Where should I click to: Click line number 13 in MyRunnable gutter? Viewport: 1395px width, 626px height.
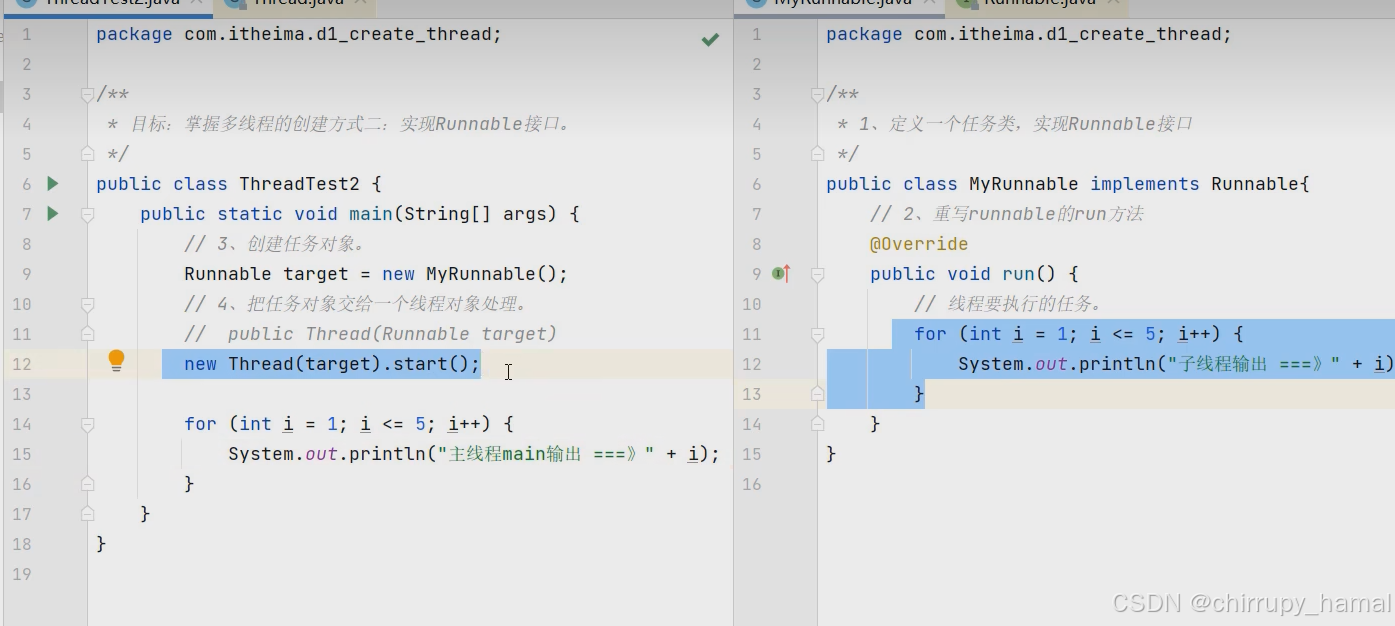[751, 394]
